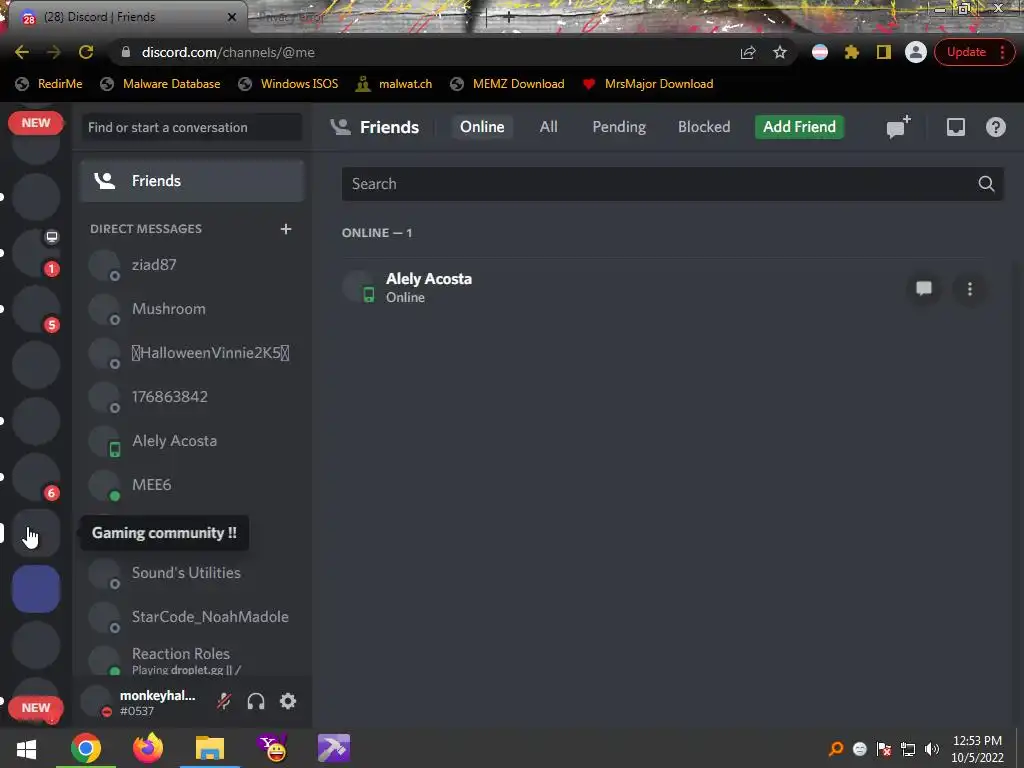Open the Discord Help icon
The width and height of the screenshot is (1024, 768).
(995, 127)
